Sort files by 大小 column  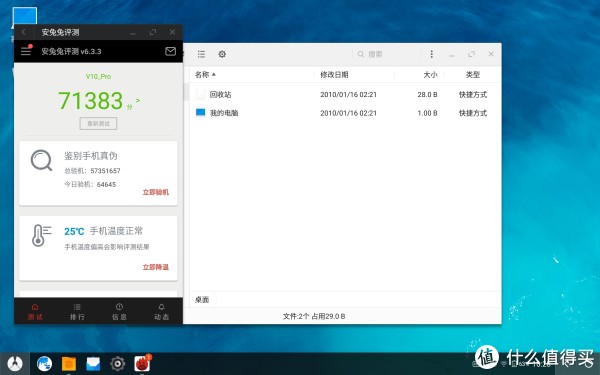pyautogui.click(x=430, y=75)
